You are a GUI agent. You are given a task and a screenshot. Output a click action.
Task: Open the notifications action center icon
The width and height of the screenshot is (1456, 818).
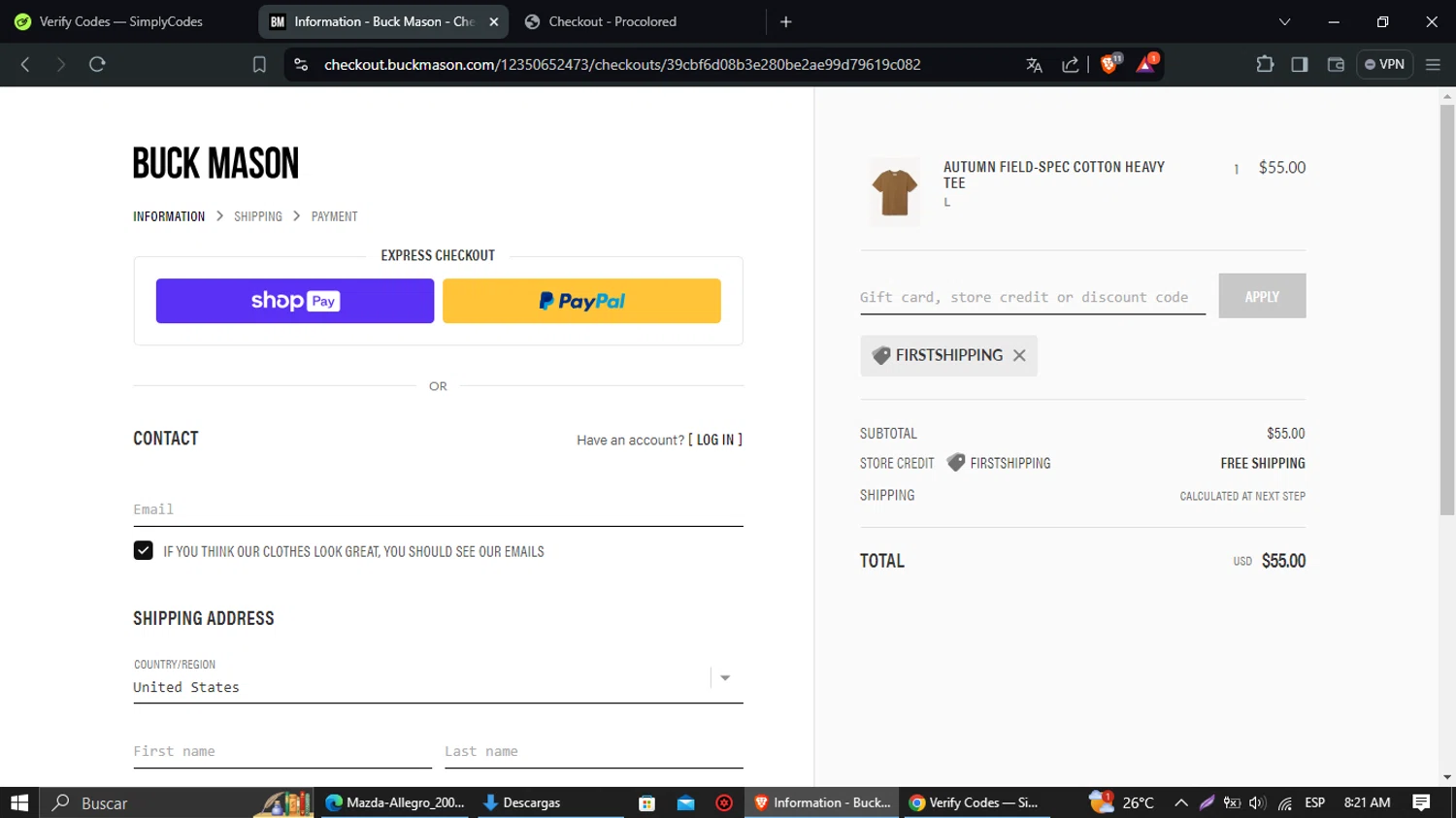1422,802
